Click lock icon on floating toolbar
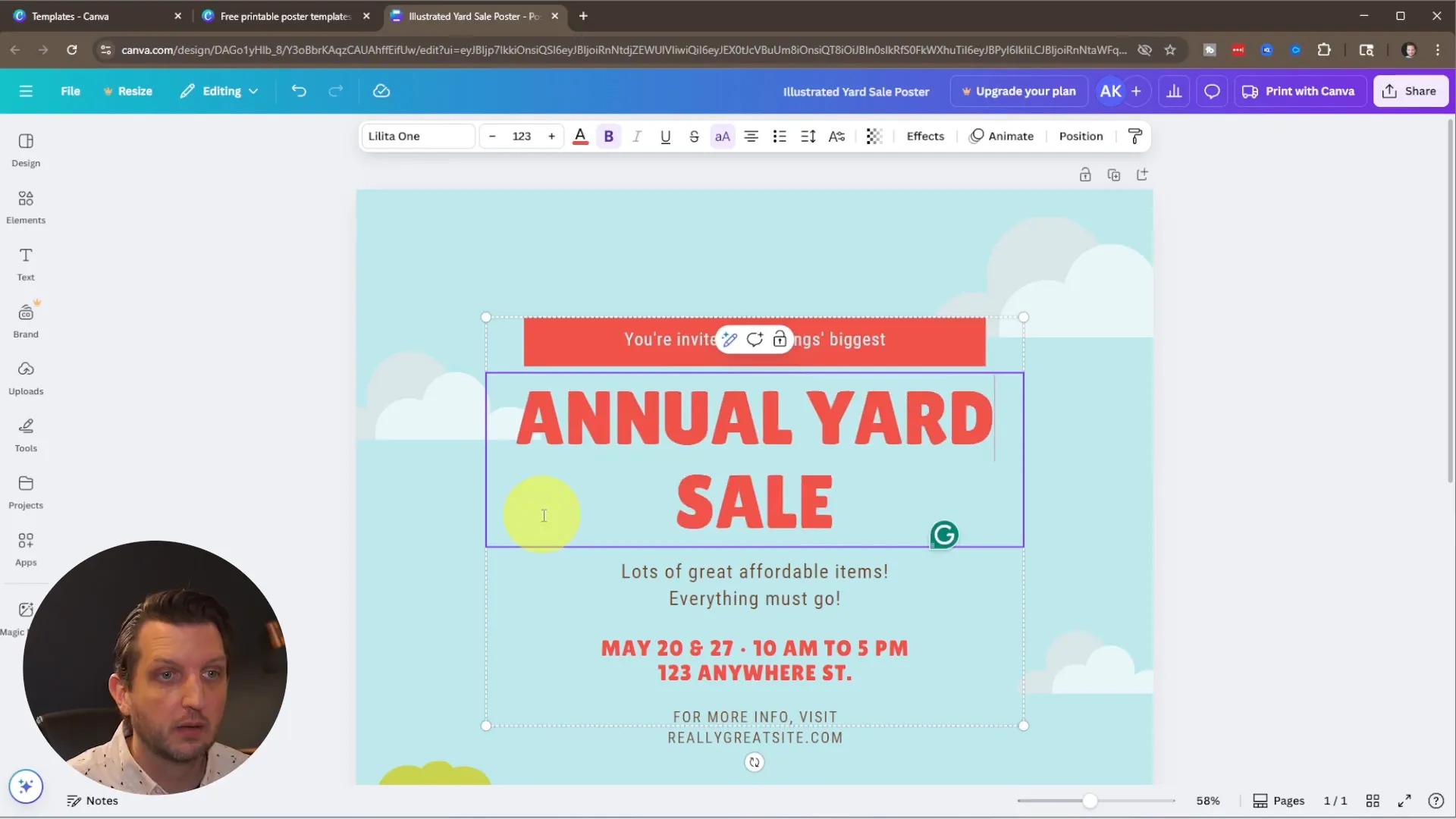Screen dimensions: 1456x819 click(780, 340)
